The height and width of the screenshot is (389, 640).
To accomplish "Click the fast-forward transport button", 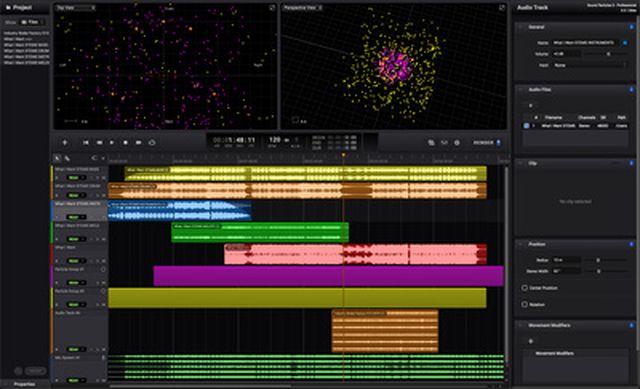I will [138, 142].
